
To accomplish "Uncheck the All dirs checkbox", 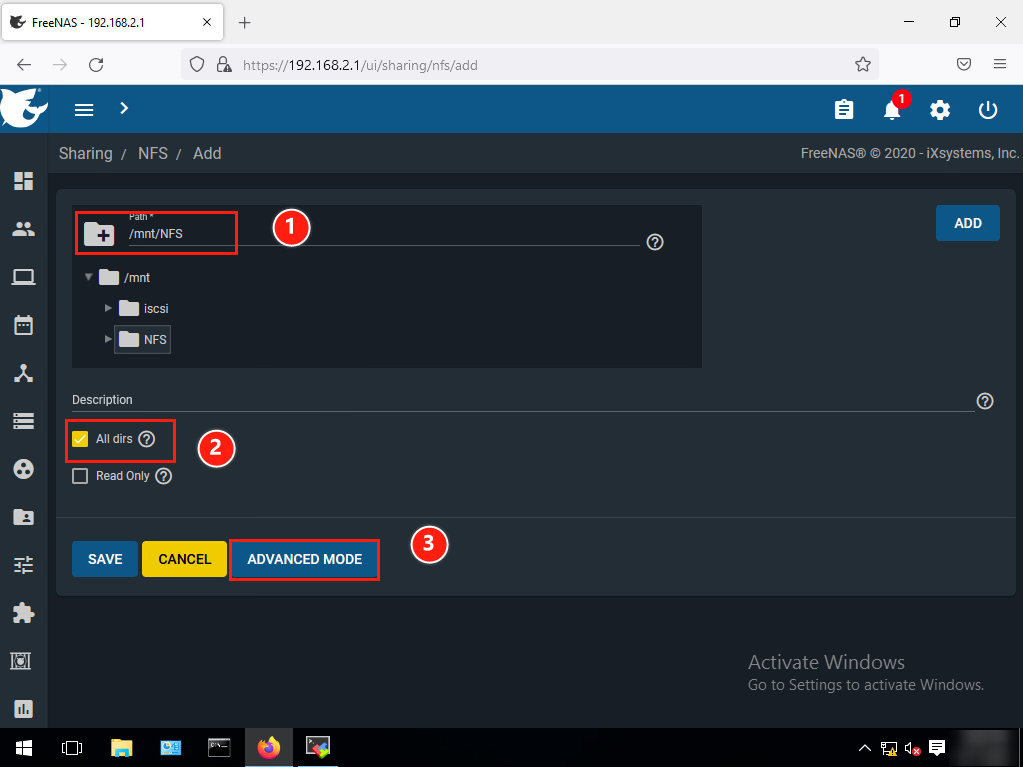I will 80,439.
